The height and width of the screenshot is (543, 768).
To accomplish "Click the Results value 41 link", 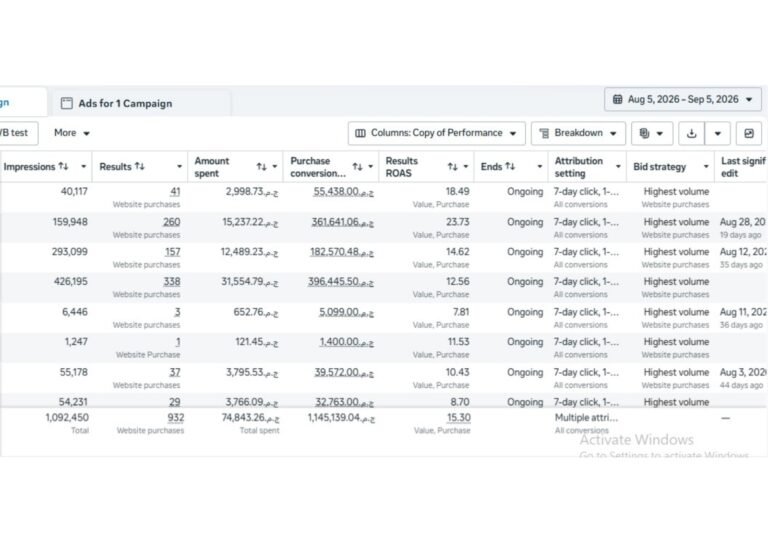I will 175,192.
